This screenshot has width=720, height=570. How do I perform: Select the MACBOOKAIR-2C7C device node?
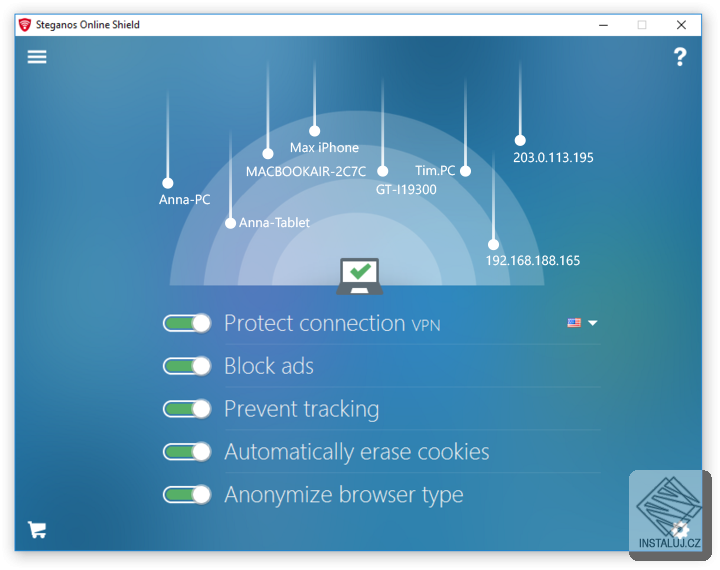pyautogui.click(x=268, y=153)
